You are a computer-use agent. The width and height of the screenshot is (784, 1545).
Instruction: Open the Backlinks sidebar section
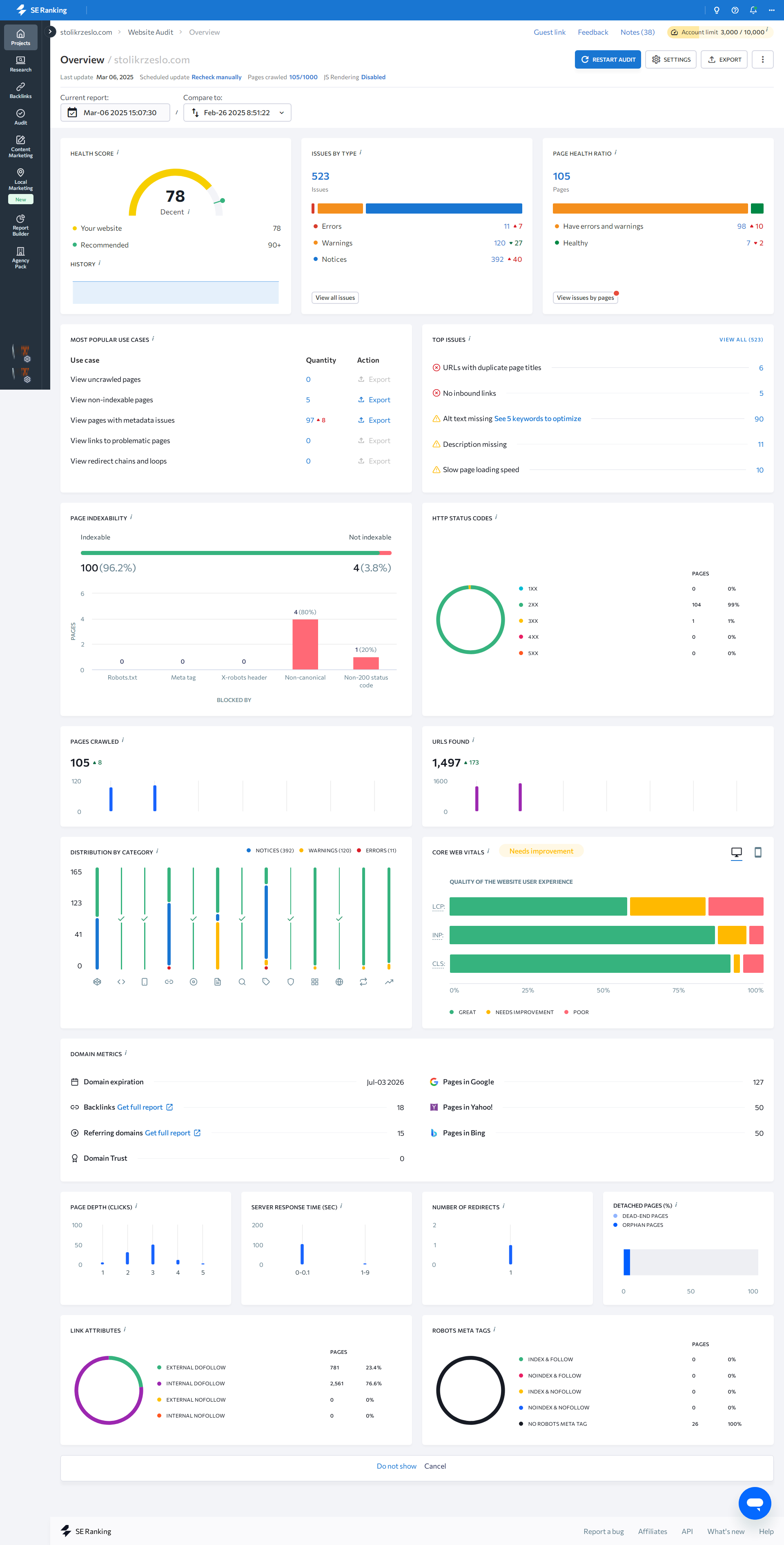20,91
